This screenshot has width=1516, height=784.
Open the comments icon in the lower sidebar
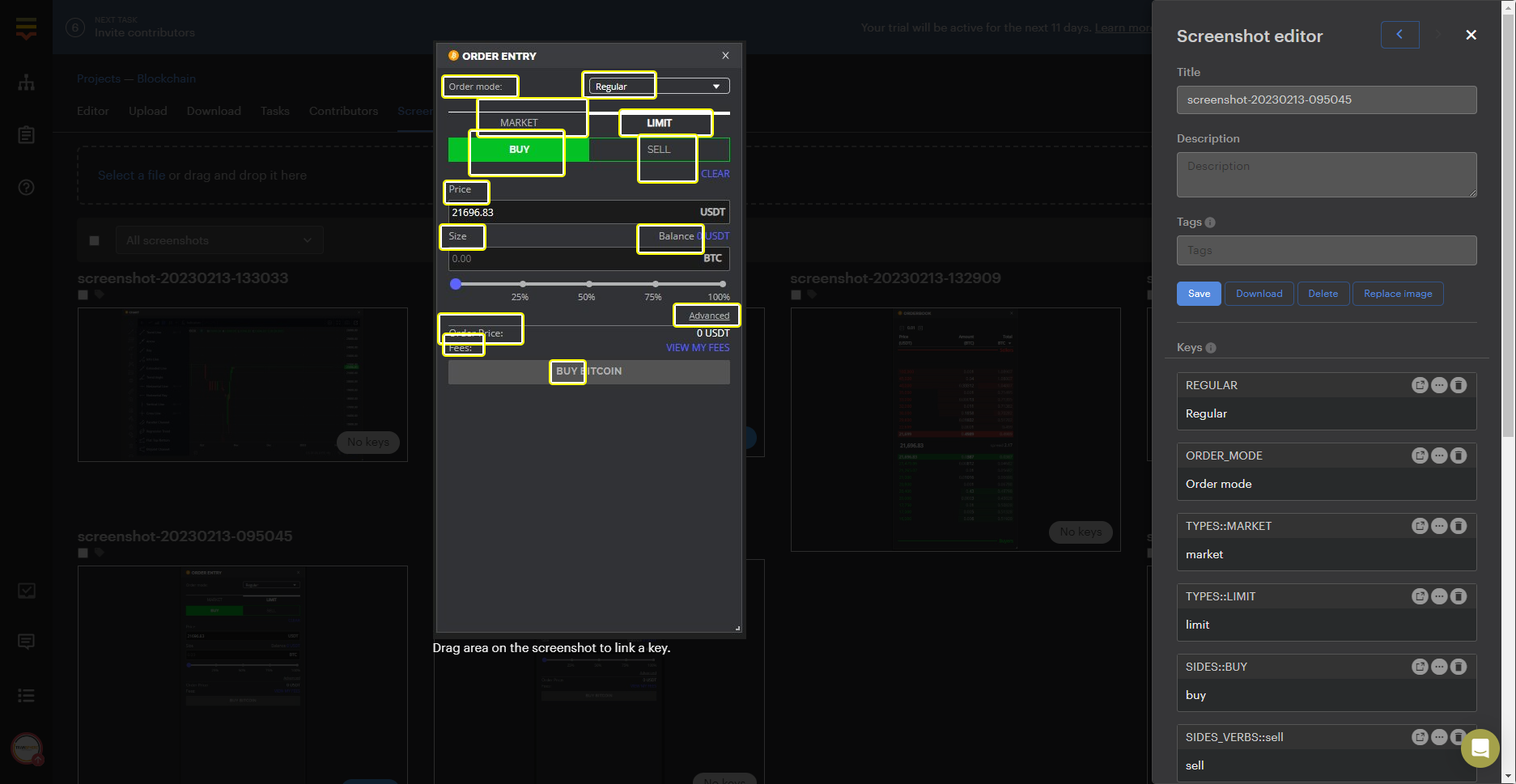tap(26, 642)
